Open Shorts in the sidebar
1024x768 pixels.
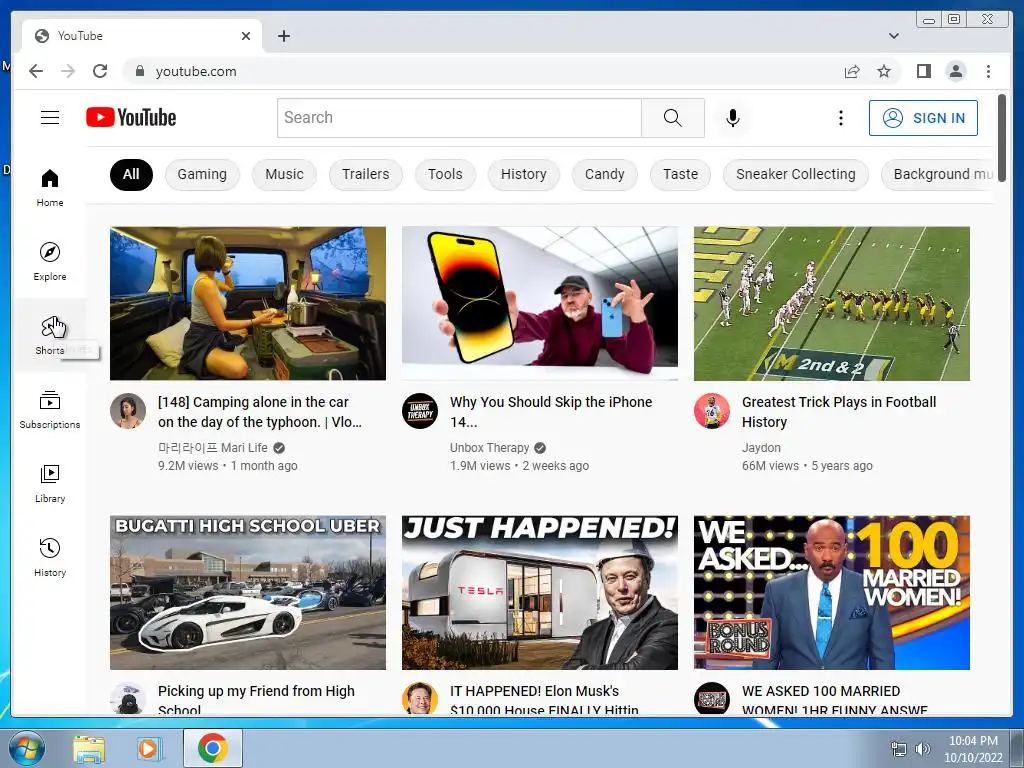(50, 336)
